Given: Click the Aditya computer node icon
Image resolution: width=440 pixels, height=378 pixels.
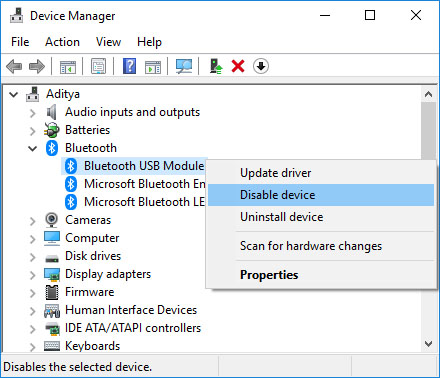Looking at the screenshot, I should [33, 94].
